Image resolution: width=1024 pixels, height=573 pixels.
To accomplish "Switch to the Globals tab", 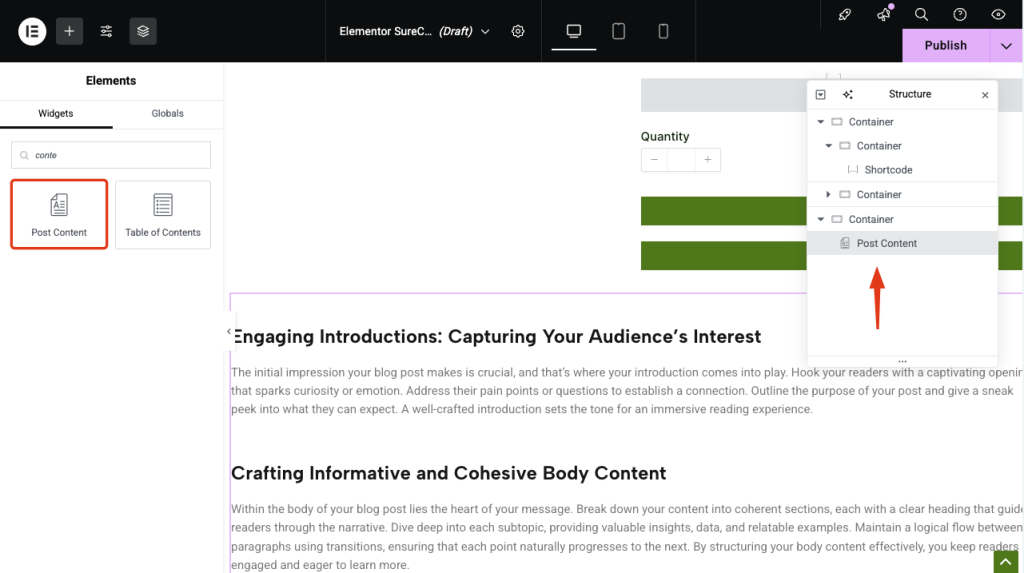I will pos(167,113).
